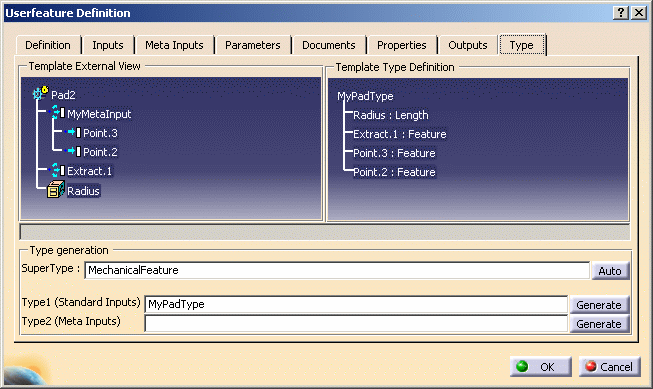The width and height of the screenshot is (653, 389).
Task: Click the Point.2 input arrow icon
Action: [74, 151]
